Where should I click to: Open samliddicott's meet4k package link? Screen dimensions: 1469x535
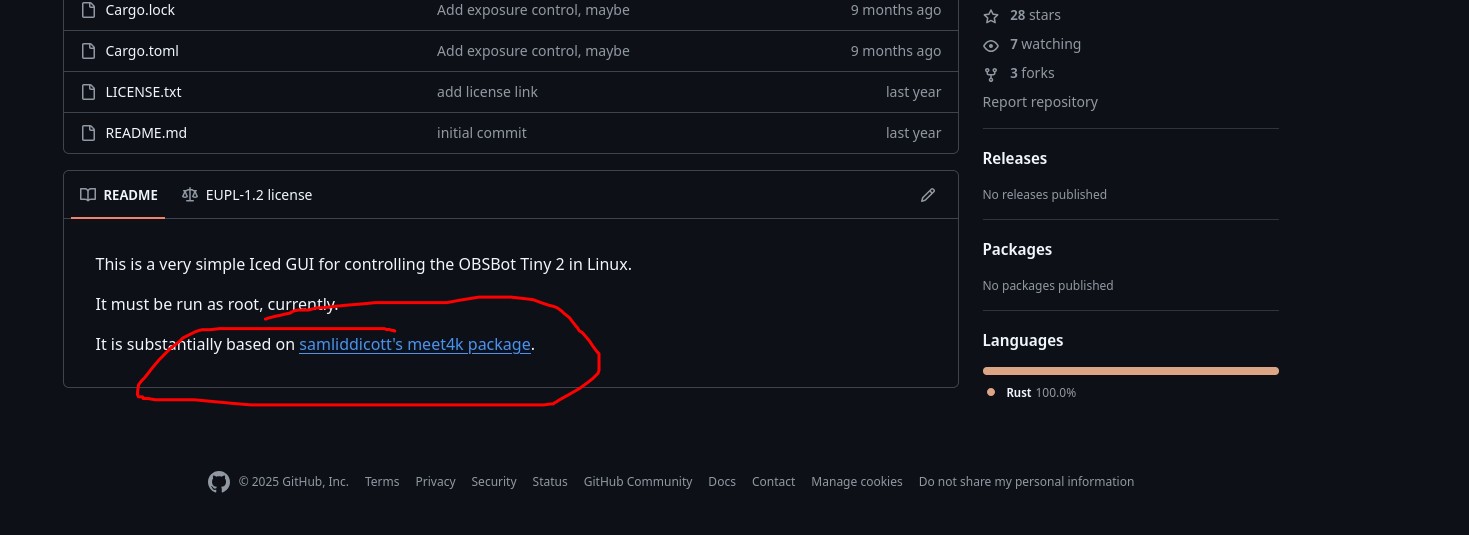pyautogui.click(x=415, y=345)
